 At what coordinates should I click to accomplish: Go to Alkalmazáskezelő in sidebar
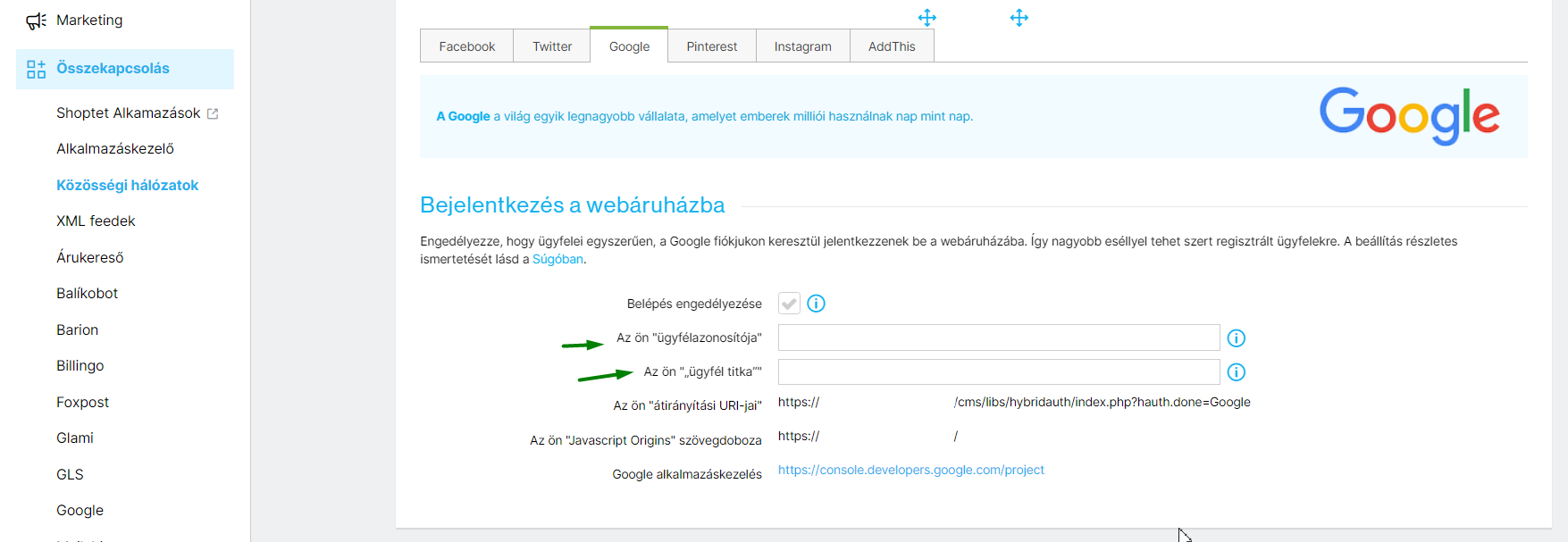115,149
